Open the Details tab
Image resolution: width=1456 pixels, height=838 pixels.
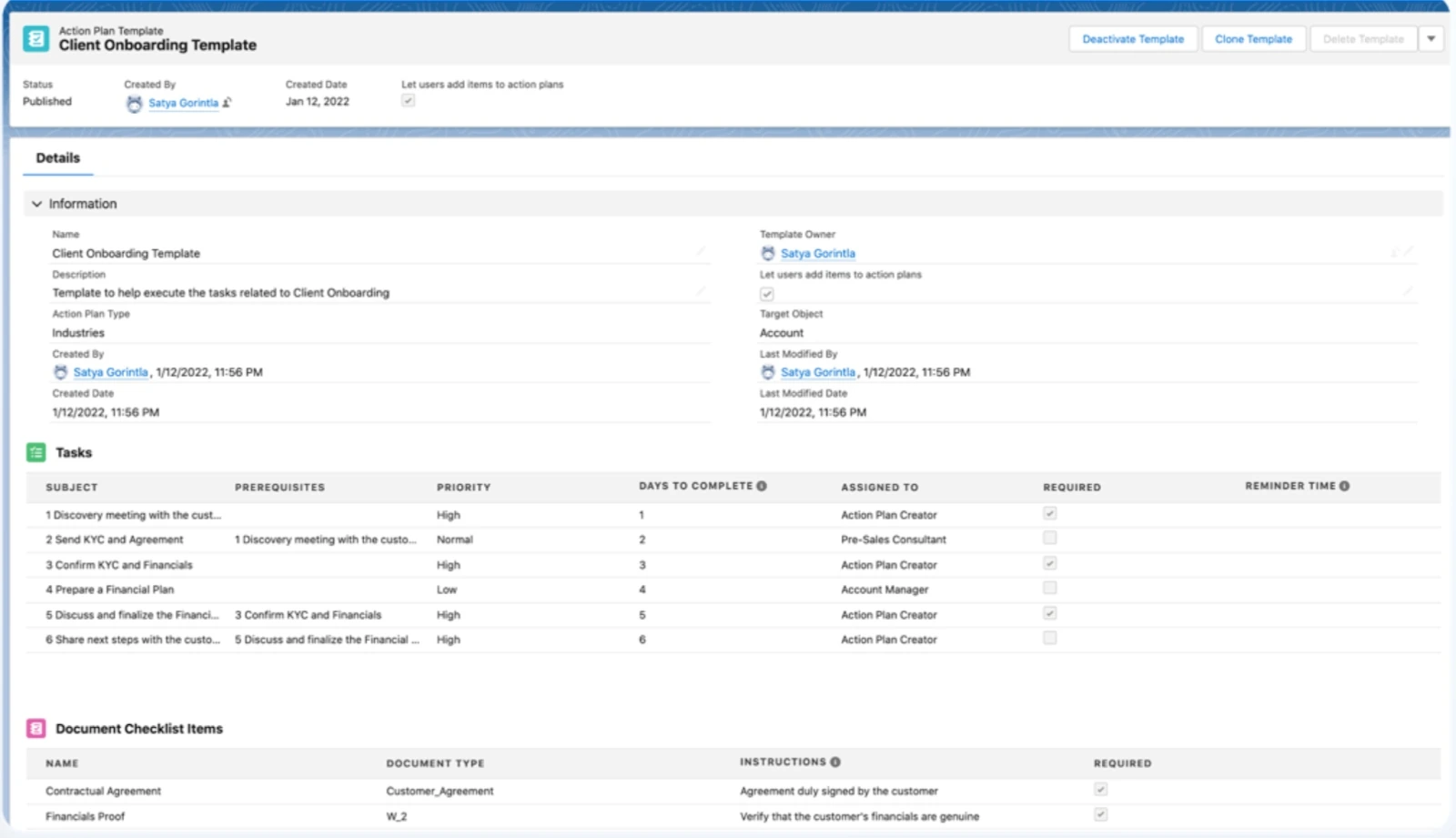pos(58,158)
